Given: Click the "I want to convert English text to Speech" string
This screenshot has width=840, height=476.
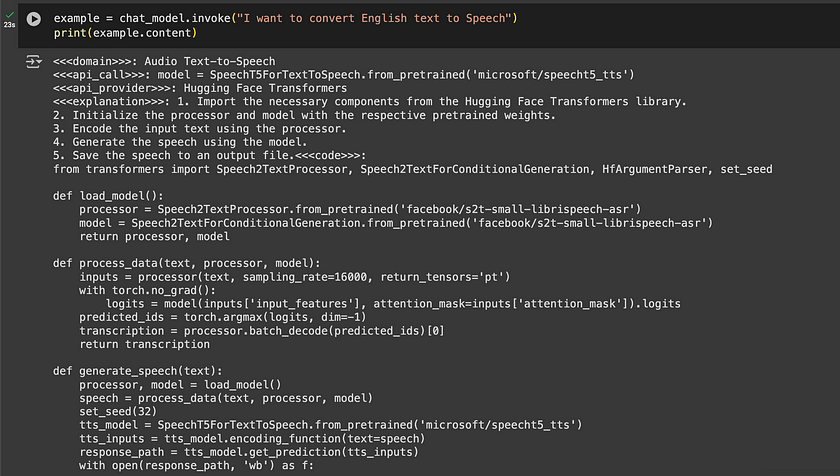Looking at the screenshot, I should 374,18.
